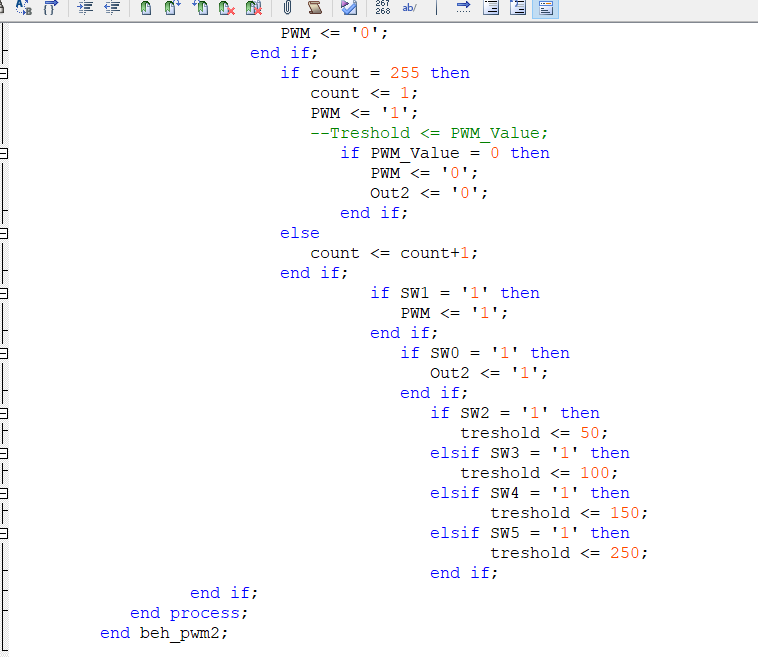Collapse the 'if SW1 = '1' then' block
Viewport: 758px width, 657px height.
3,293
